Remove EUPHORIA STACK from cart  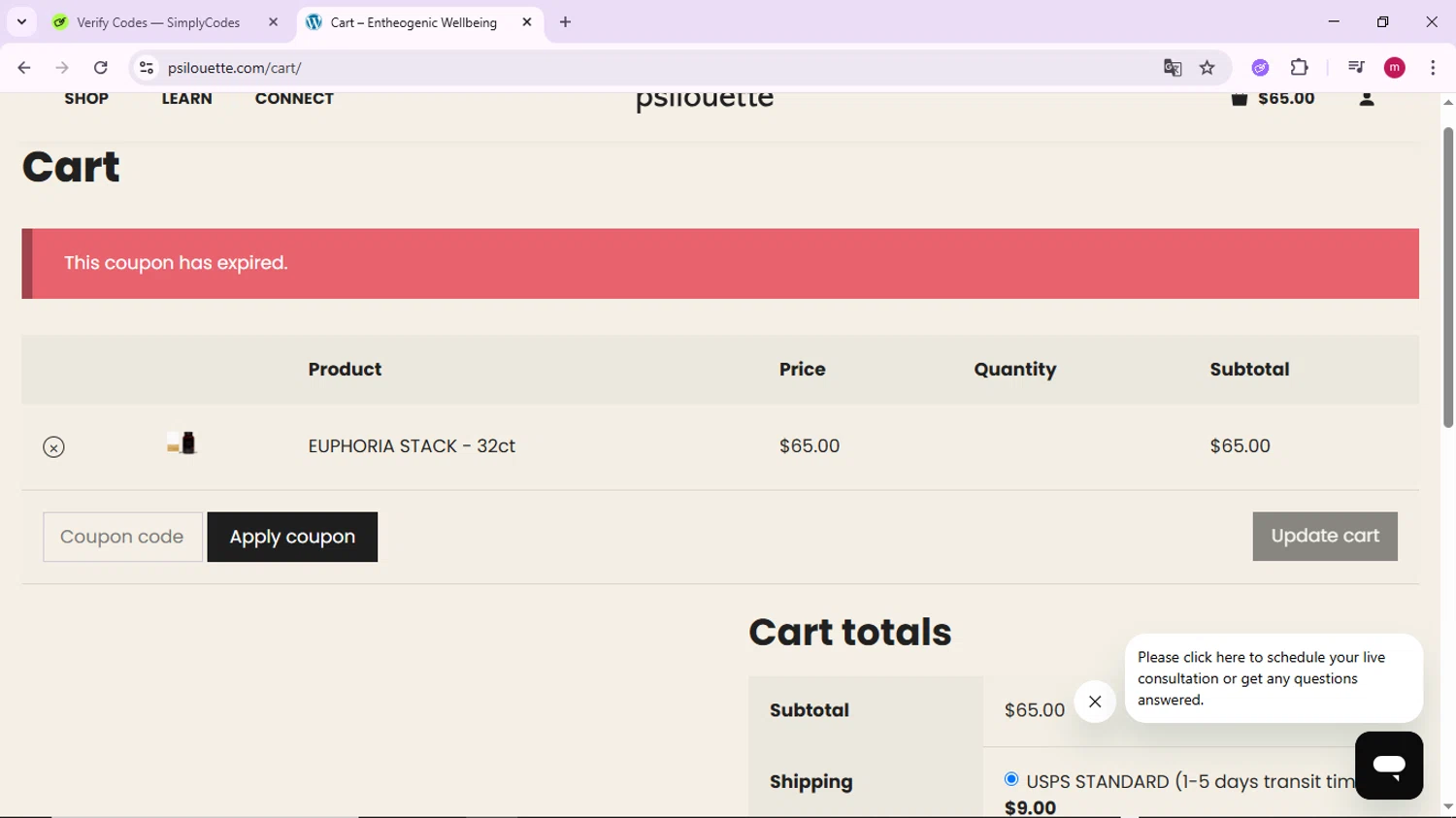click(53, 447)
